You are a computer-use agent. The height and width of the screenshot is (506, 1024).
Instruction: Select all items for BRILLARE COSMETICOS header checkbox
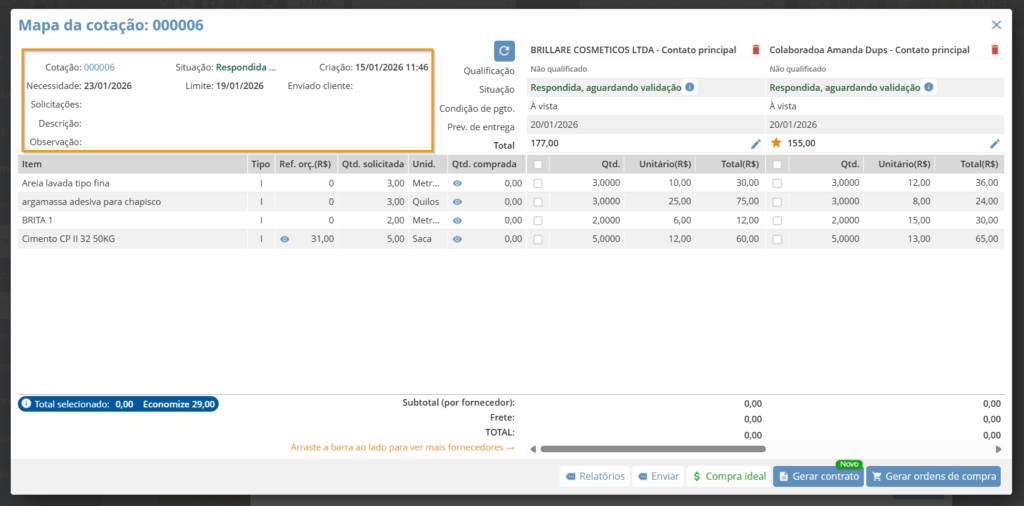pos(539,164)
